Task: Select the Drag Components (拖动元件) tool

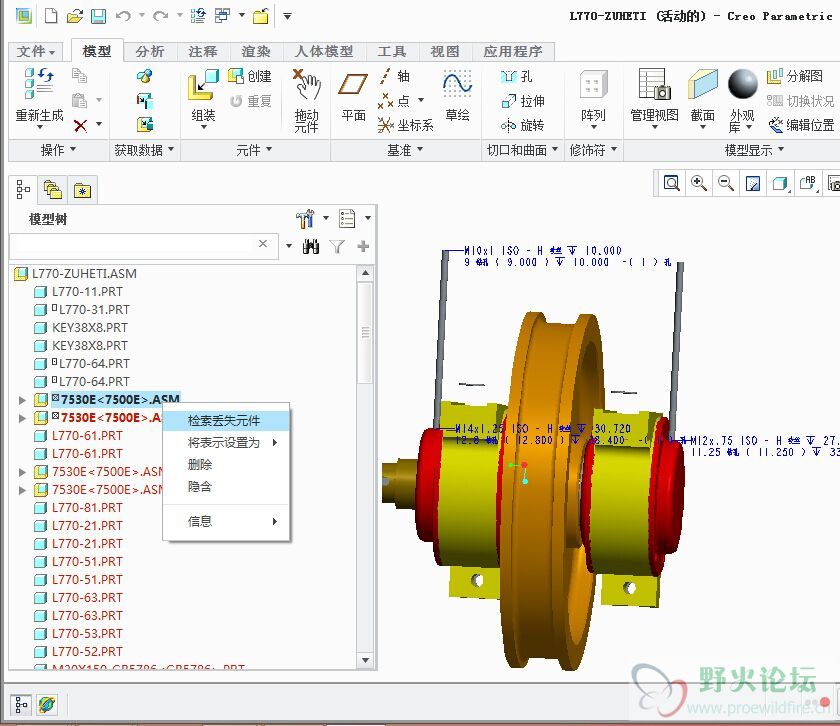Action: point(306,101)
